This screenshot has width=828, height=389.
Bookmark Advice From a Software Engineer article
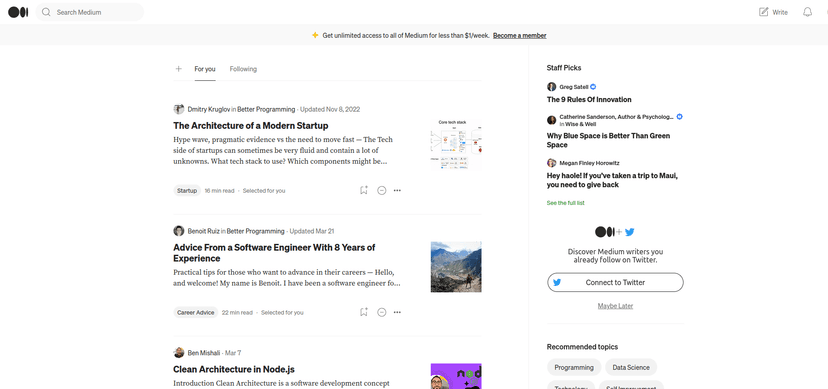pyautogui.click(x=364, y=312)
